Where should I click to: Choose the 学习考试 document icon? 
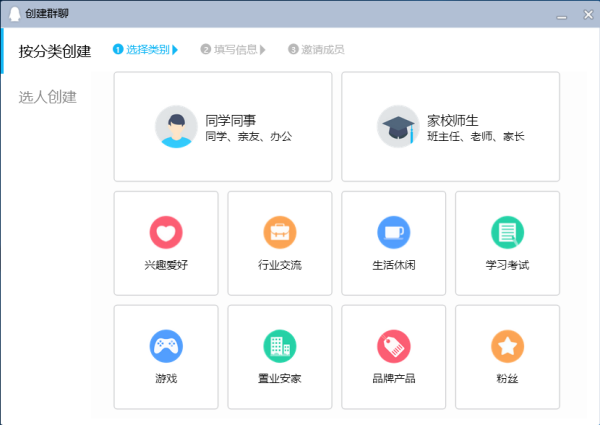pyautogui.click(x=507, y=233)
